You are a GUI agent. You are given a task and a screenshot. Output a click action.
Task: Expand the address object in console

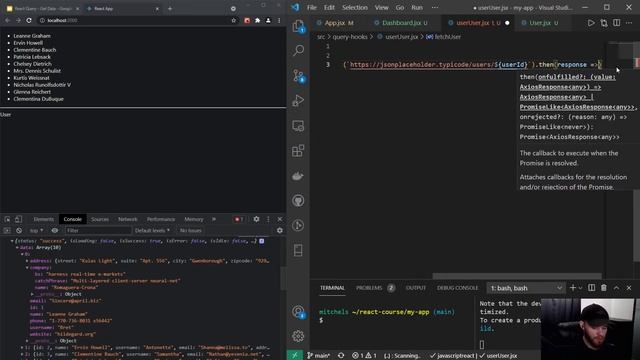point(27,261)
